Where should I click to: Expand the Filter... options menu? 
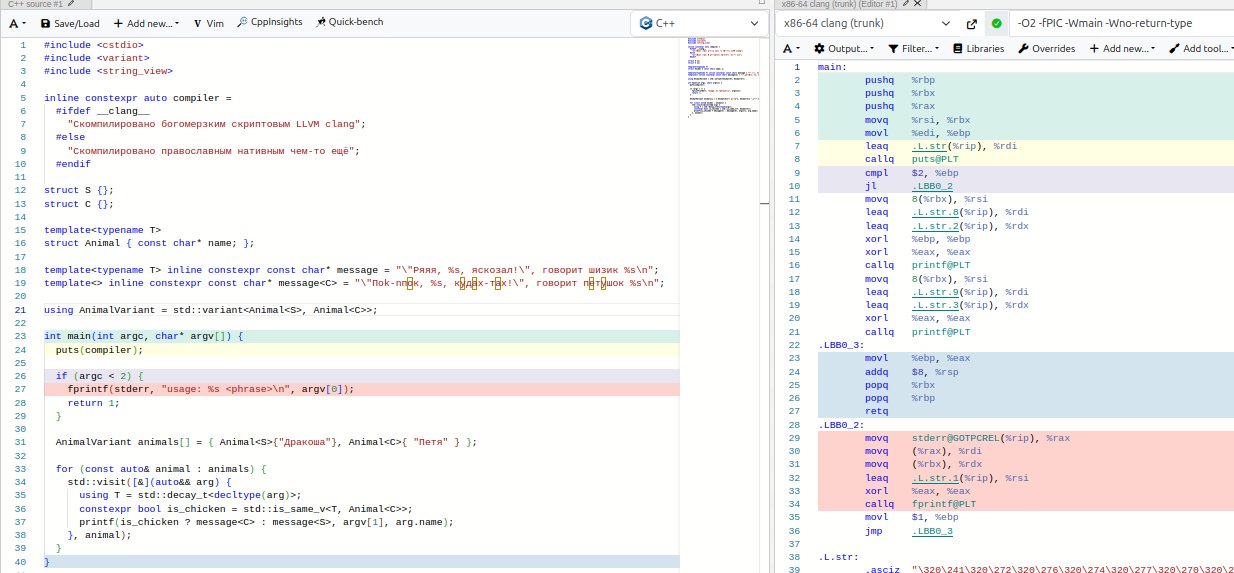(x=913, y=48)
